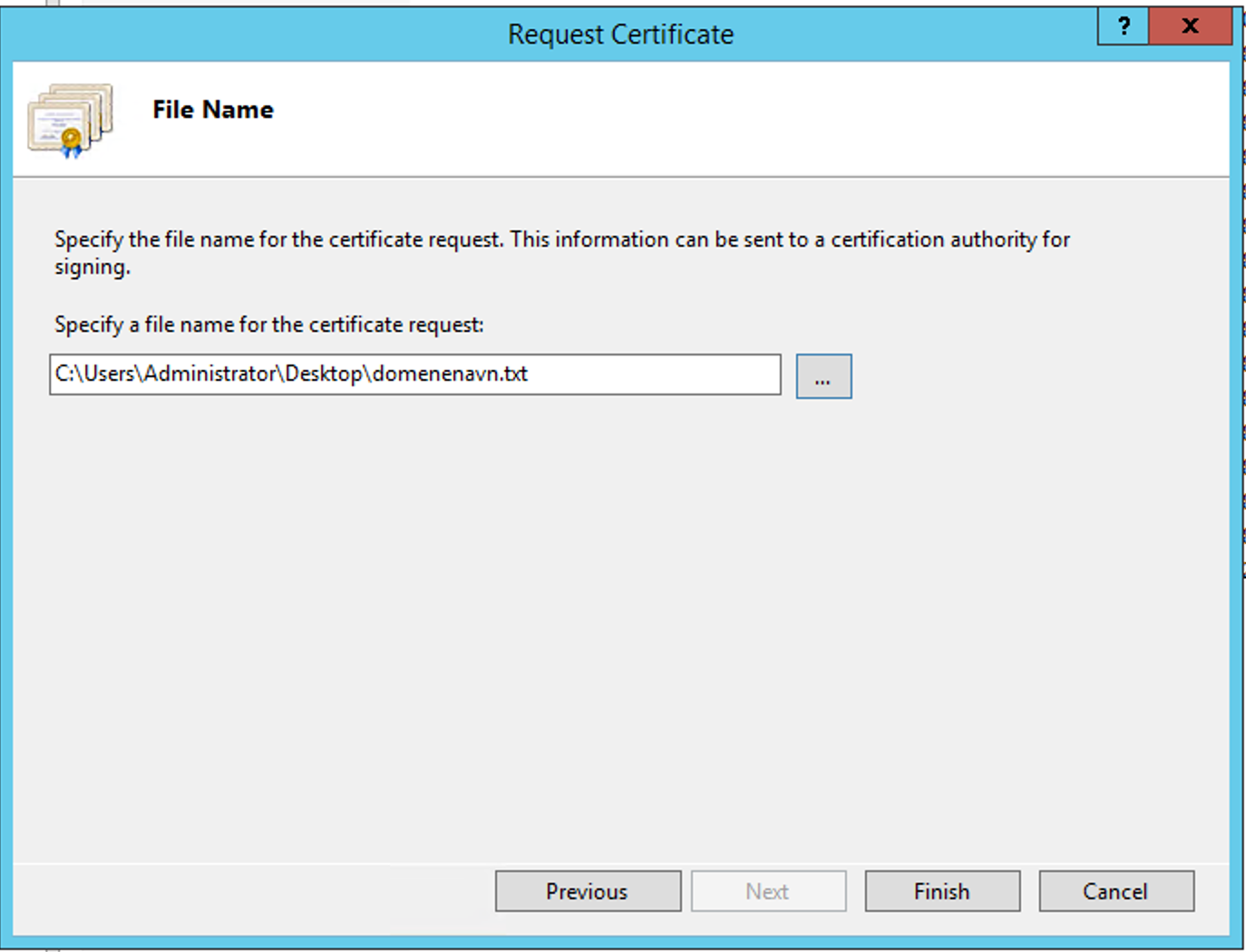Place cursor at 'C:\Users' path start

click(56, 374)
